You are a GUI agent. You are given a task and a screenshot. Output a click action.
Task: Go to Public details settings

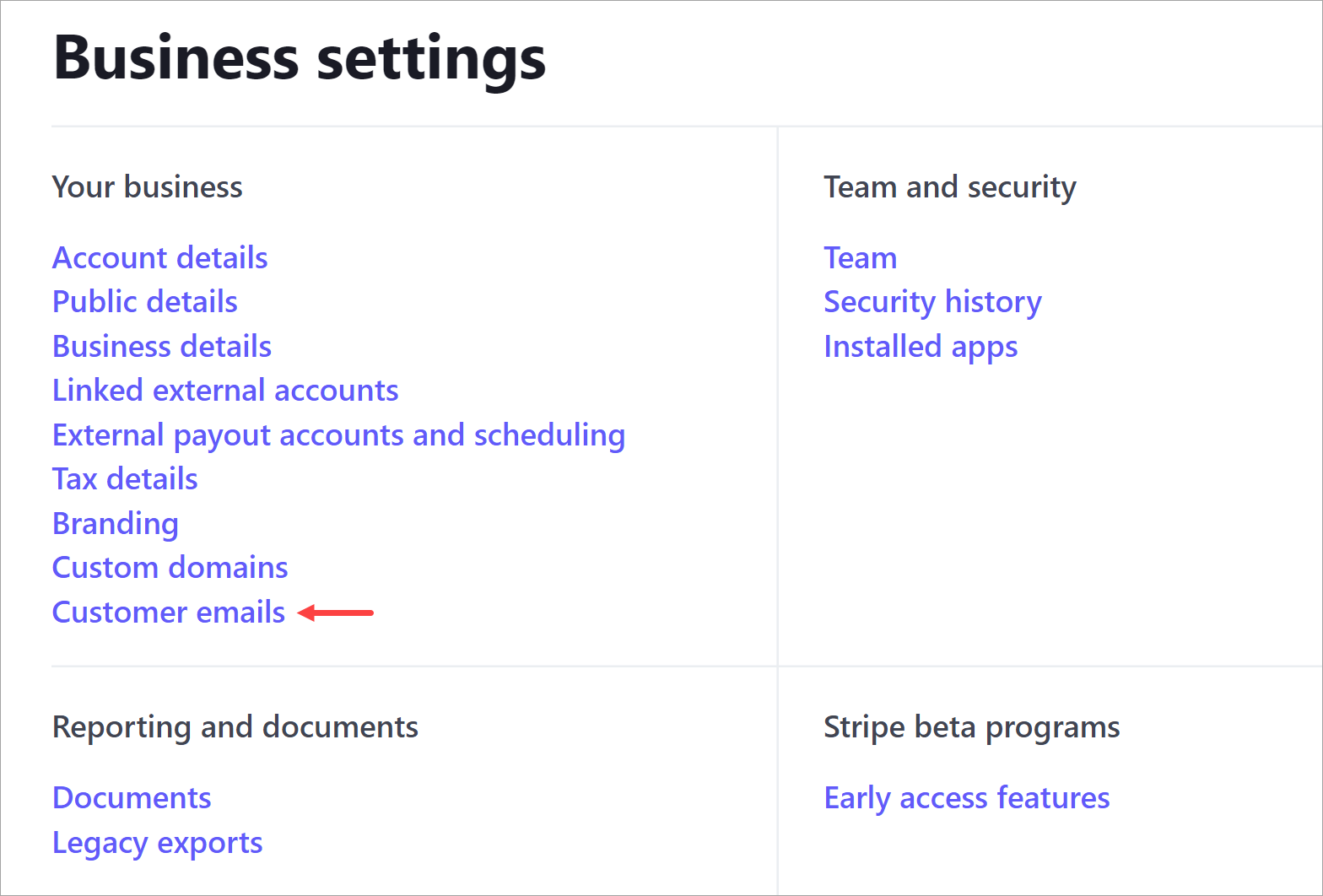point(145,302)
